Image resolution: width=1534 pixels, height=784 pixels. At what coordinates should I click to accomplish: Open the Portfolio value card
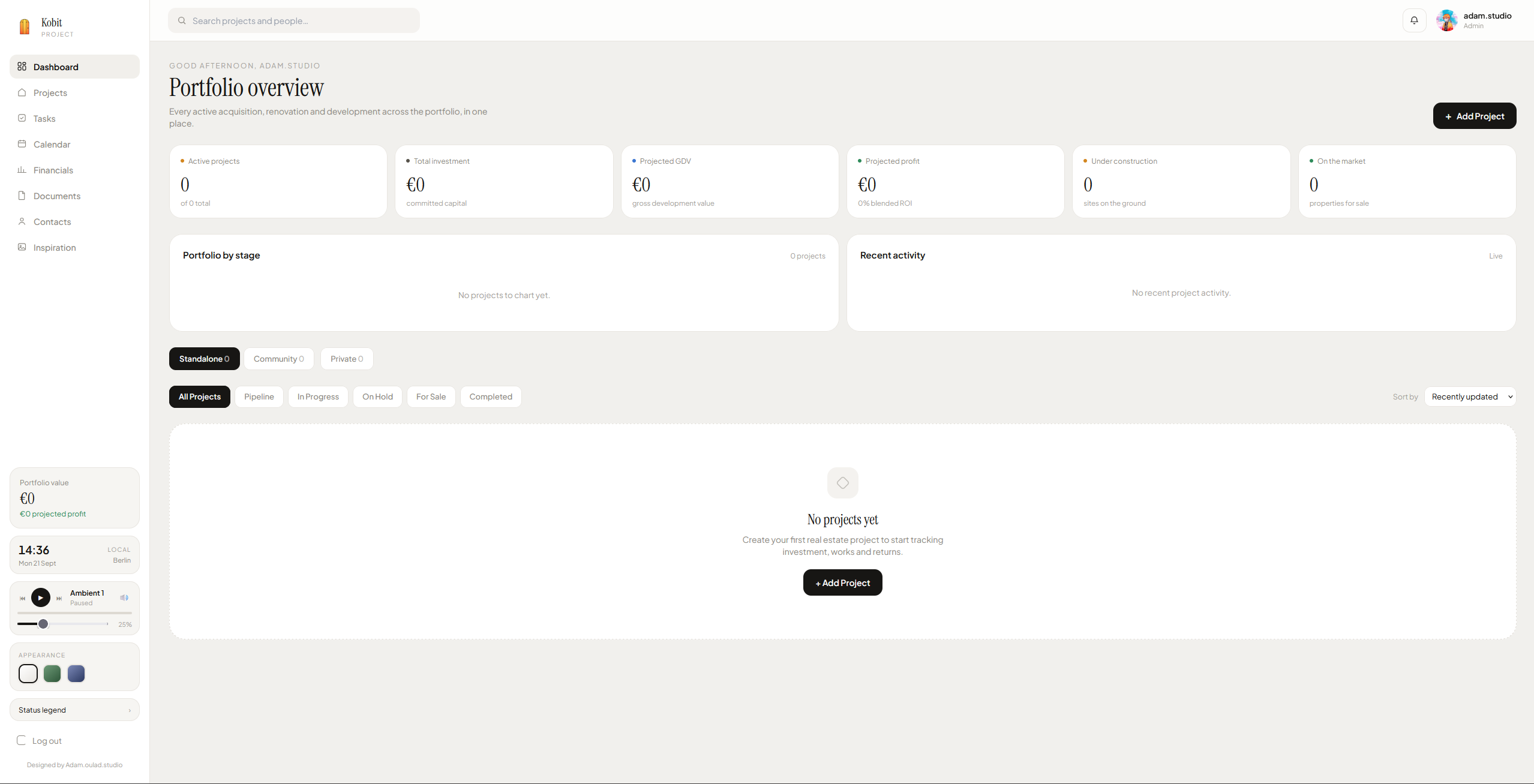pyautogui.click(x=74, y=498)
